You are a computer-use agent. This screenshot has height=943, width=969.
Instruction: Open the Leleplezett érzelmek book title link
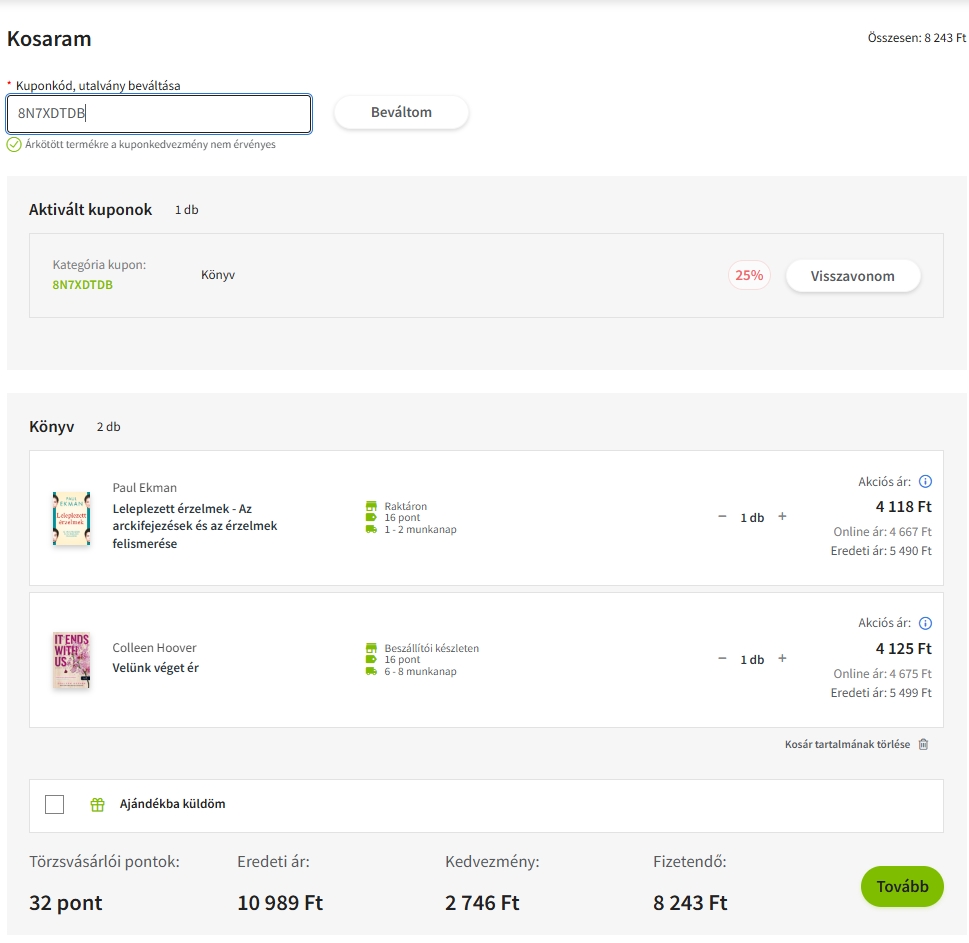194,526
